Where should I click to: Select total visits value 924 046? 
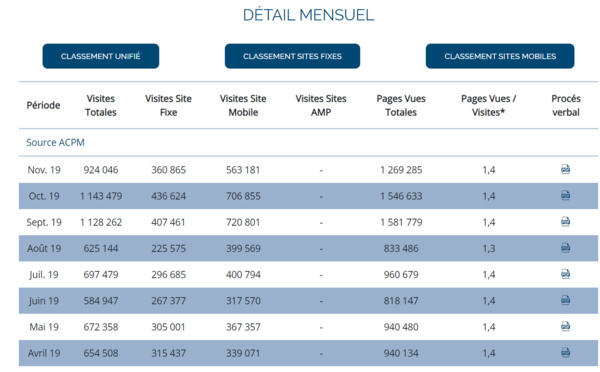101,170
